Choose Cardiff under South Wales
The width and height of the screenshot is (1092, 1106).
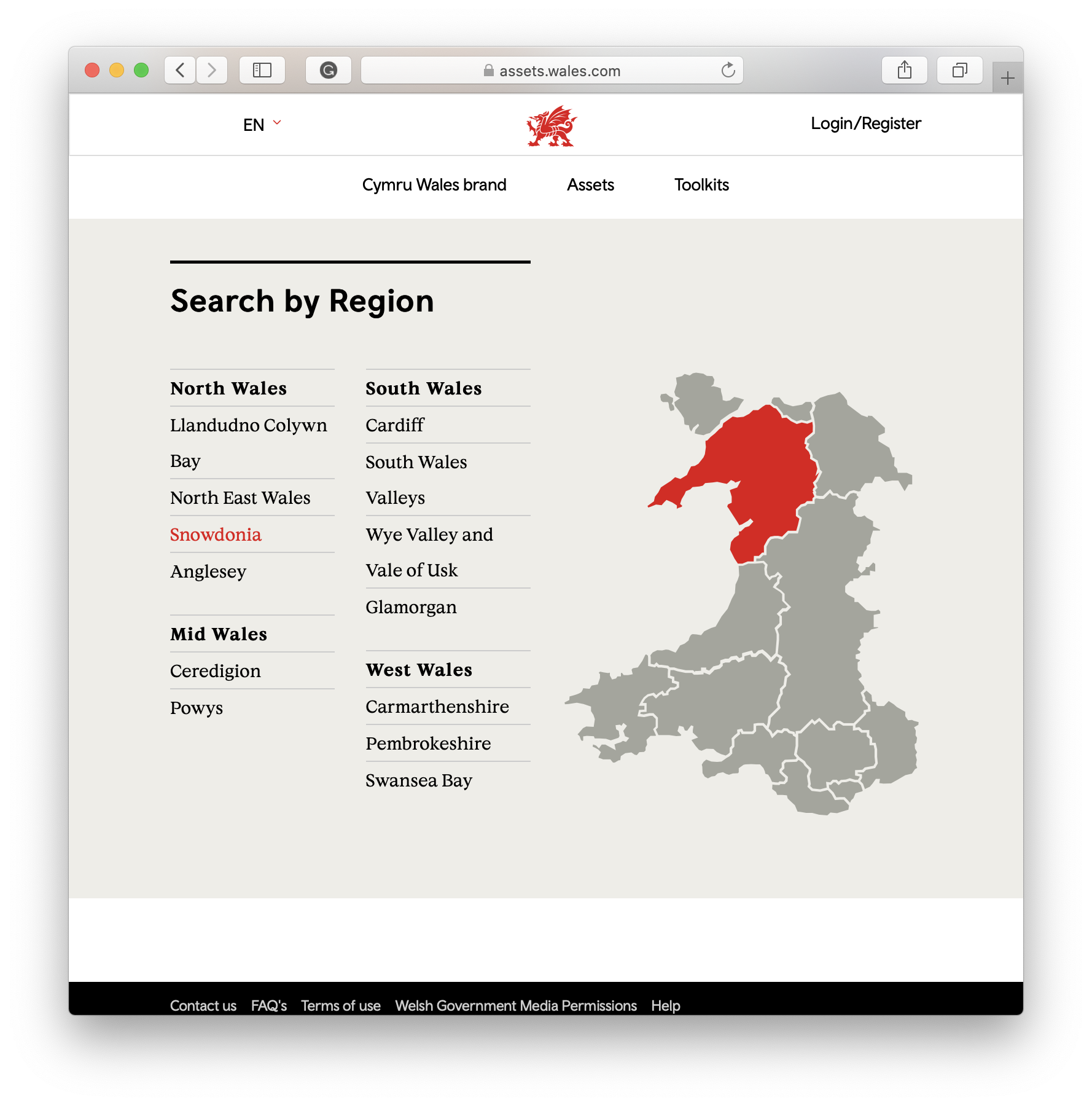(x=394, y=425)
